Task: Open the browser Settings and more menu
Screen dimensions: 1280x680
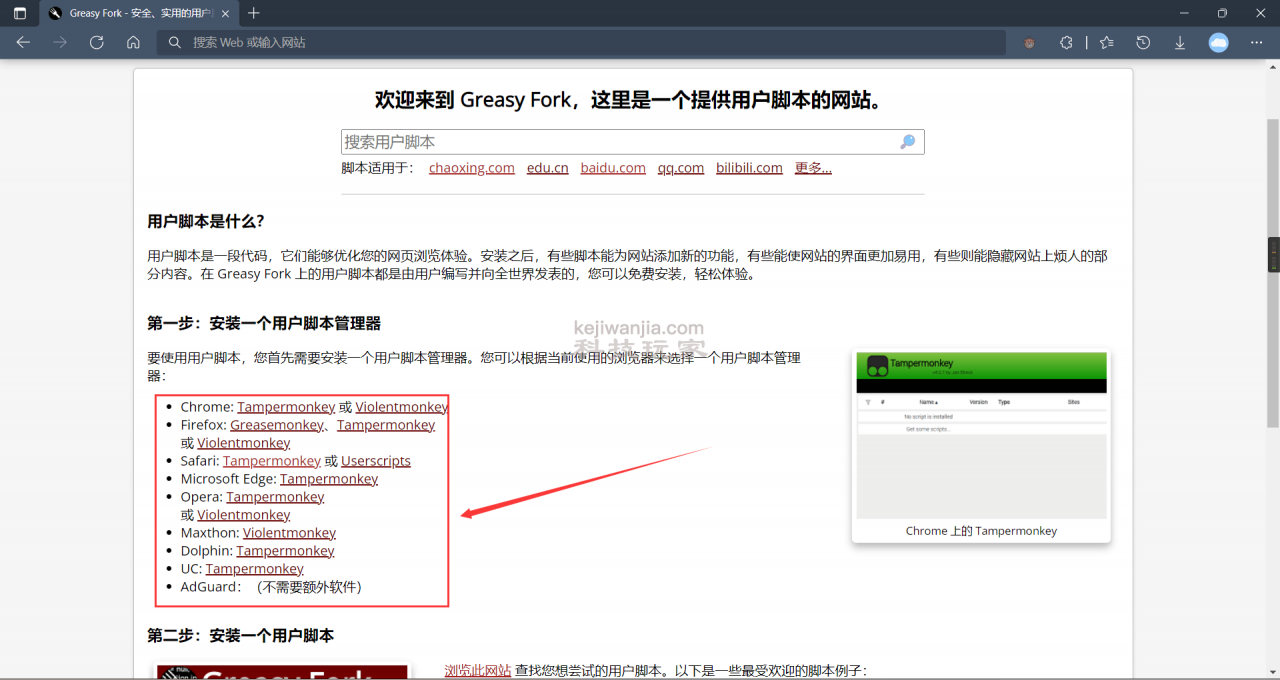Action: [1257, 42]
